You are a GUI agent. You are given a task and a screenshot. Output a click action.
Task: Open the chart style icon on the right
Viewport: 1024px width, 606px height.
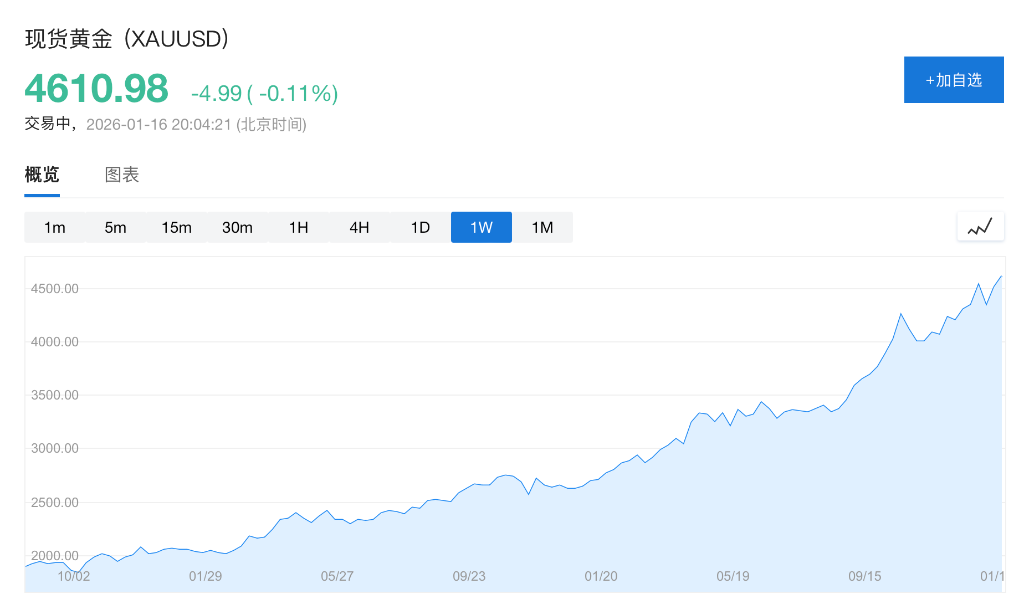pyautogui.click(x=980, y=226)
